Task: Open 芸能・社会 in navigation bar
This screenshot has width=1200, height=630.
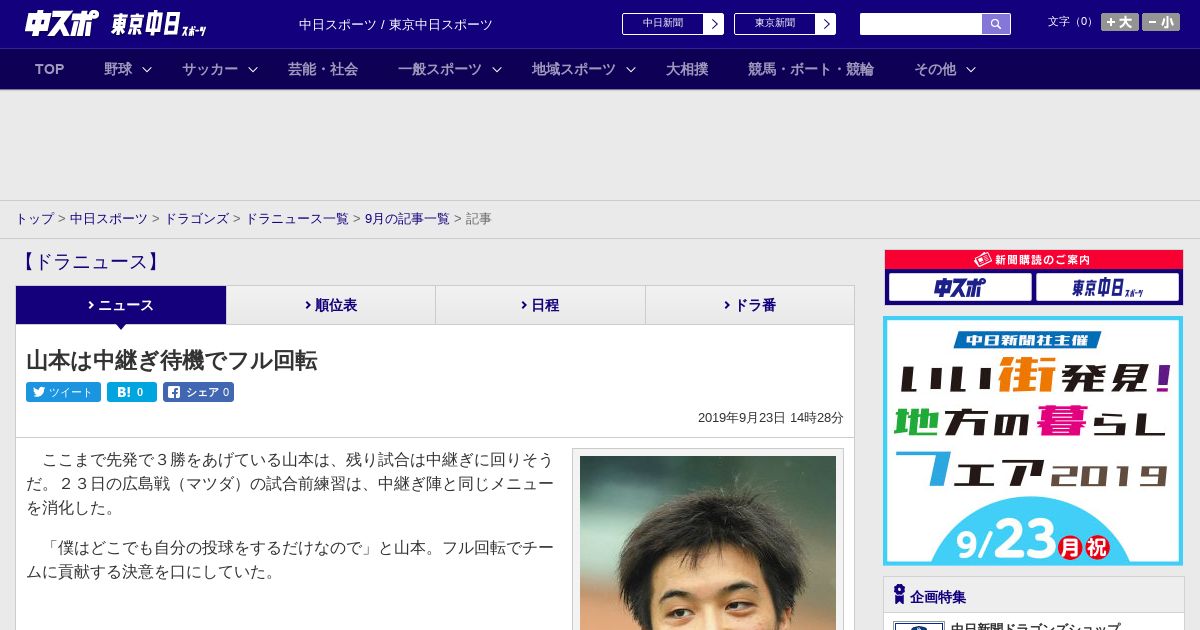Action: (x=323, y=69)
